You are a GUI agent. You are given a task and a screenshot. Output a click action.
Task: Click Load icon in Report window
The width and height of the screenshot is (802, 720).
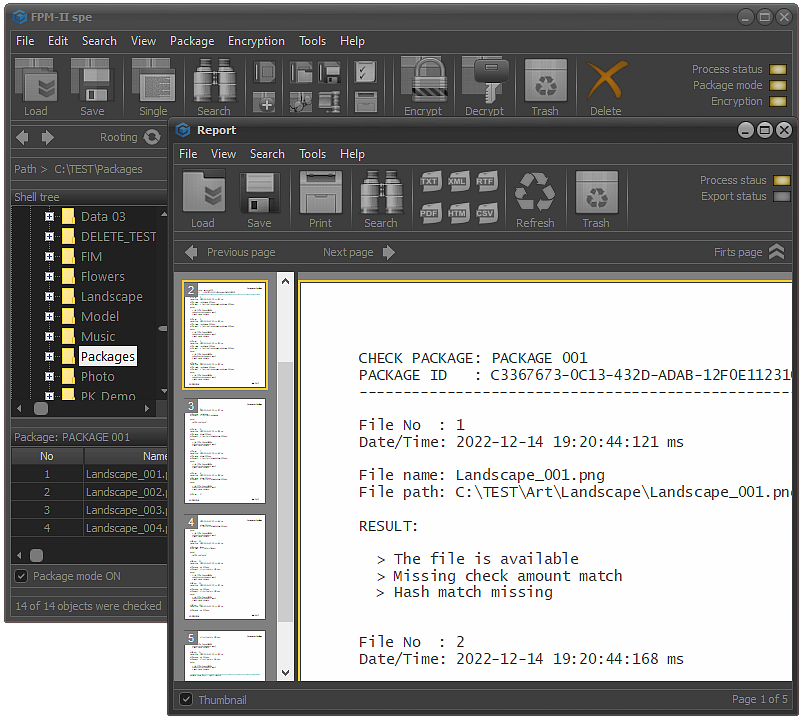204,192
